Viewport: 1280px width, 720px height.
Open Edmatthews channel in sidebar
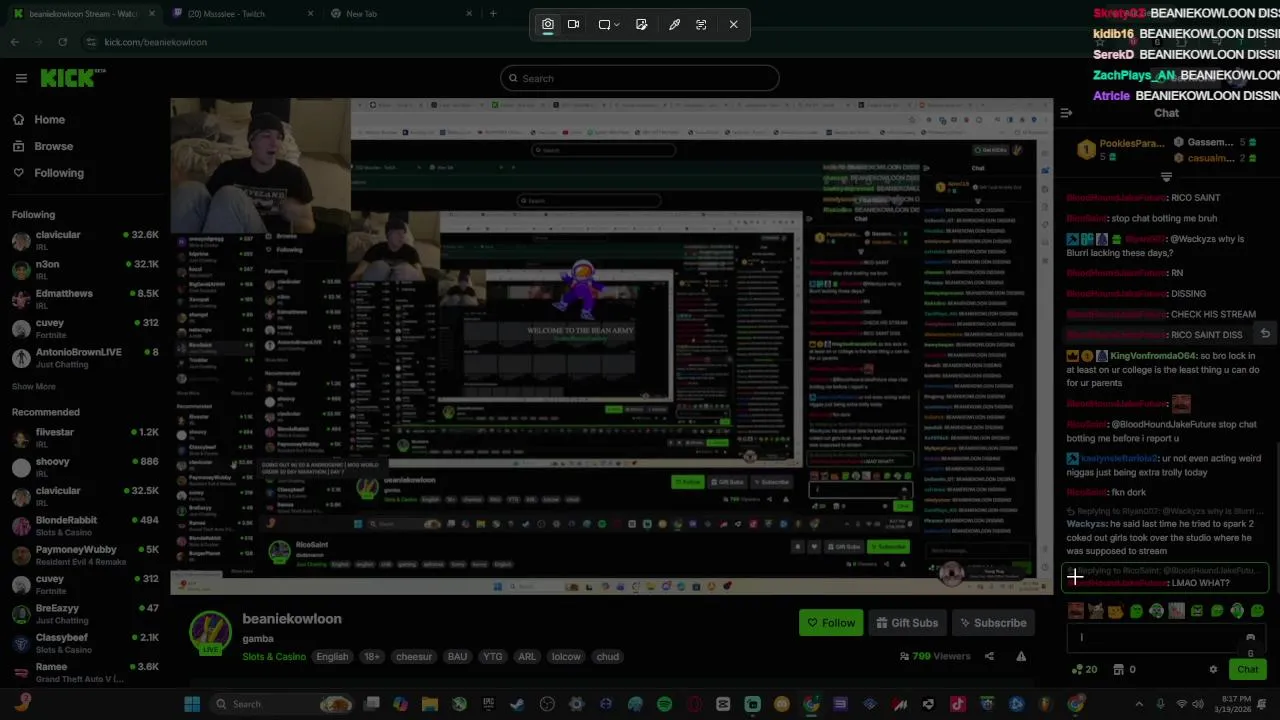pos(85,299)
